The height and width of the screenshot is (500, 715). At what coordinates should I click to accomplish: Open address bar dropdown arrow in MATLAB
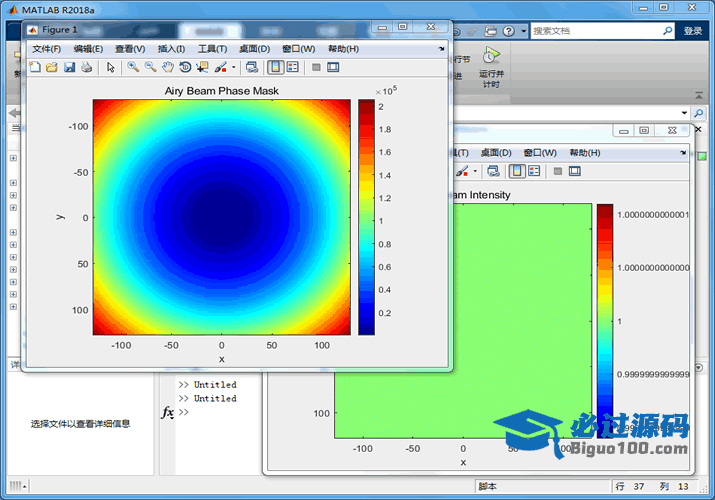pyautogui.click(x=684, y=113)
